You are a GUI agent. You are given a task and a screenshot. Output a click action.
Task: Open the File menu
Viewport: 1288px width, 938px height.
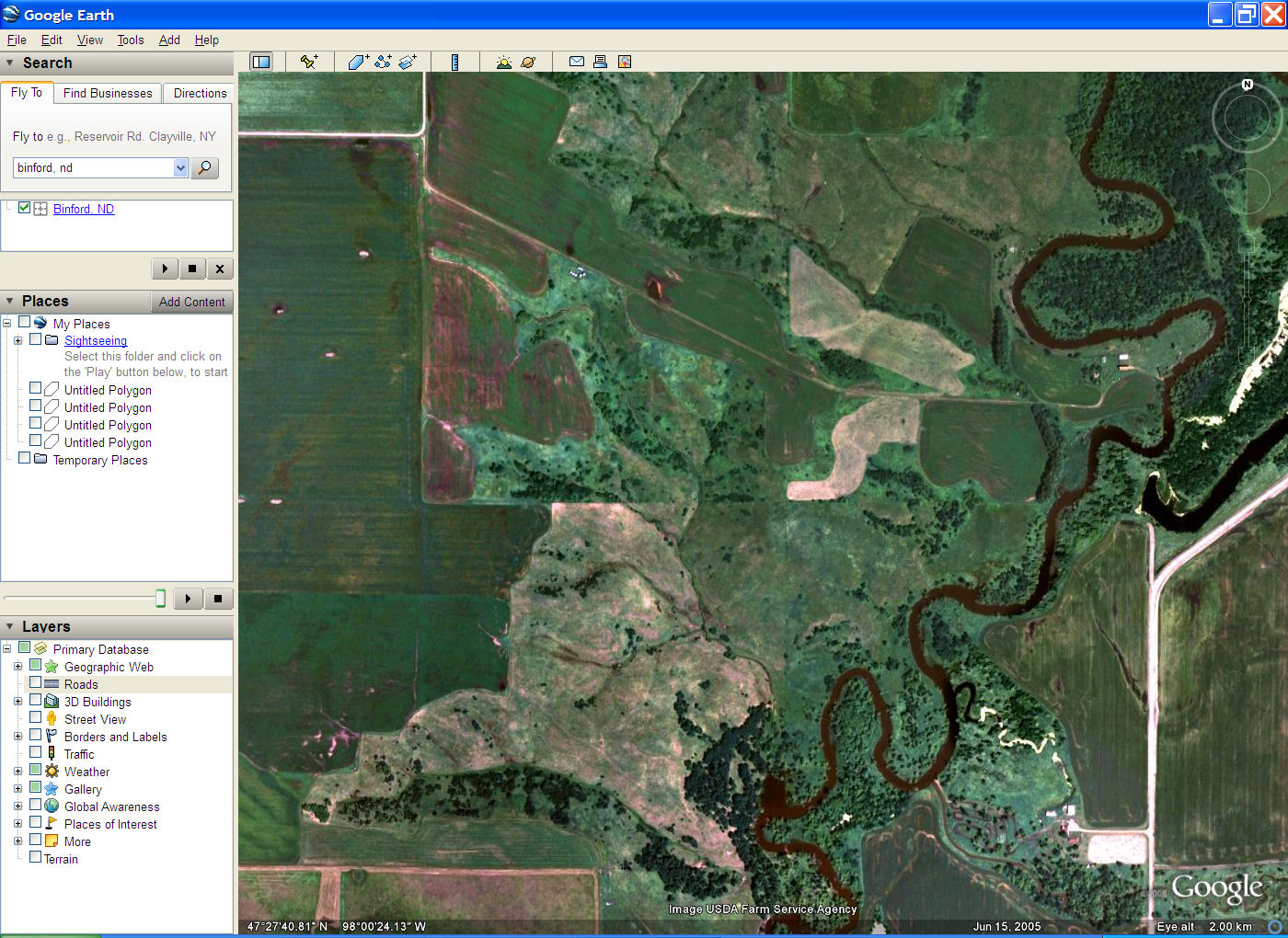coord(17,40)
